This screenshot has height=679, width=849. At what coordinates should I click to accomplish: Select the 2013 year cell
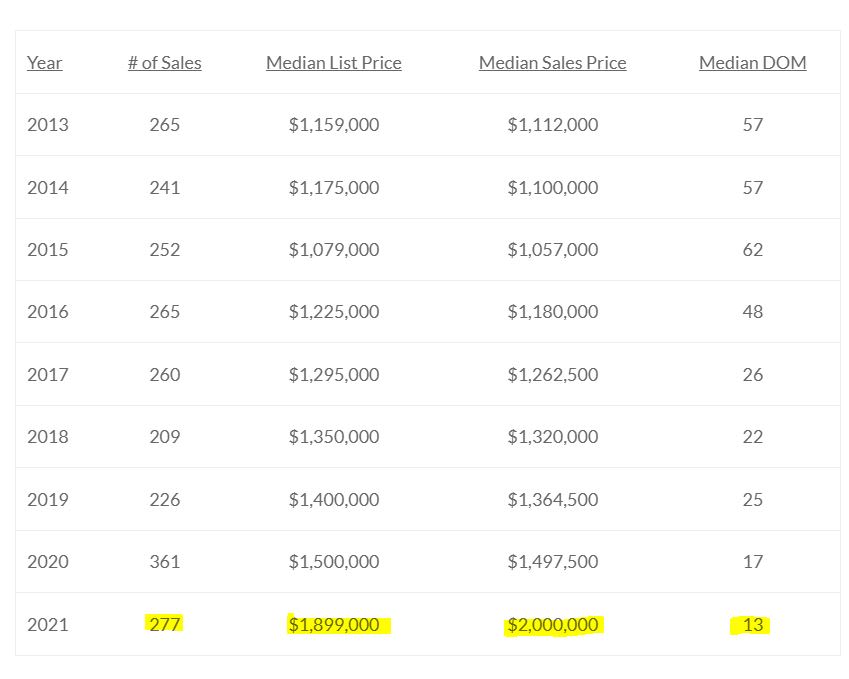(48, 125)
